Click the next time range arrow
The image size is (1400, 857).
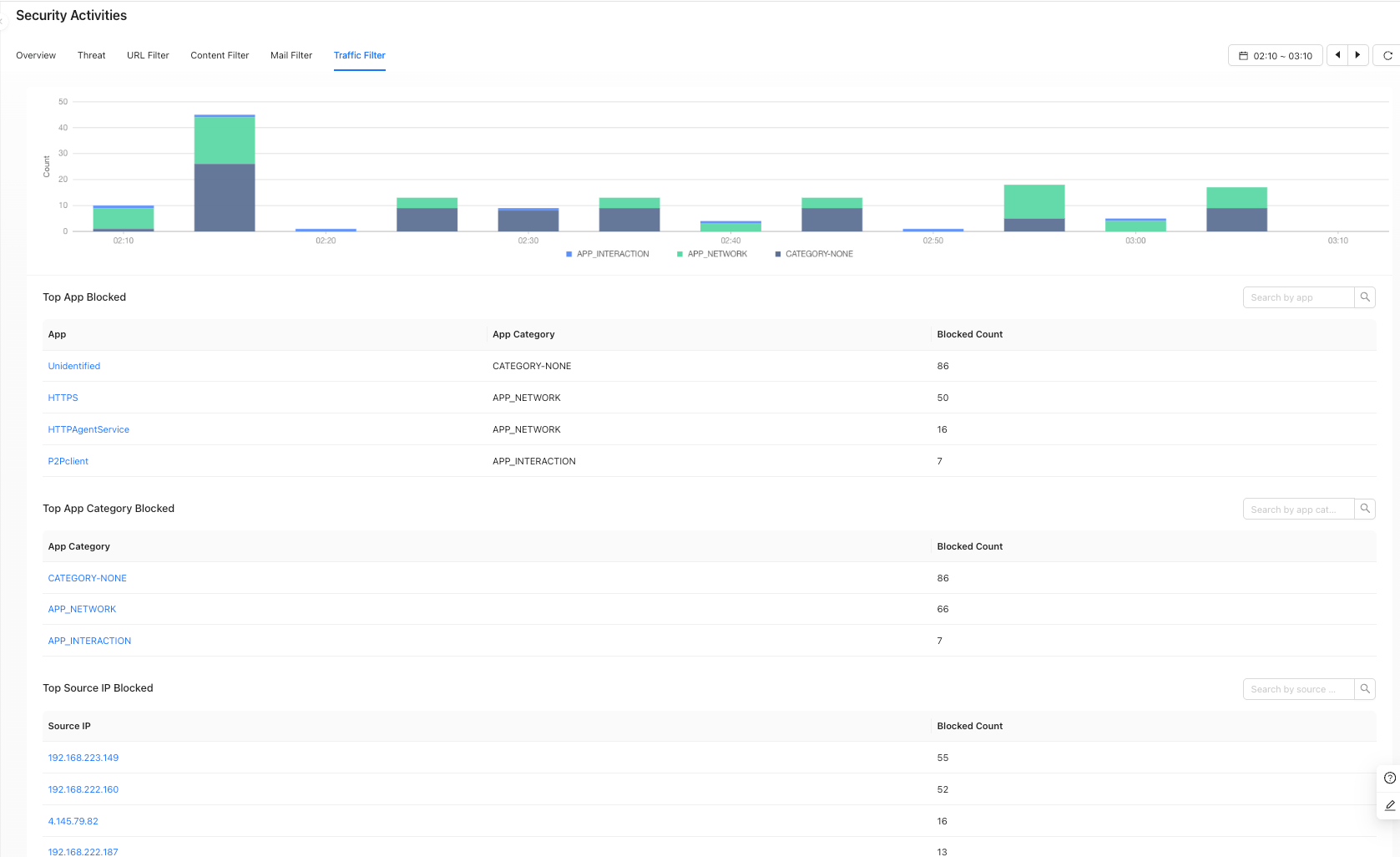pos(1358,55)
